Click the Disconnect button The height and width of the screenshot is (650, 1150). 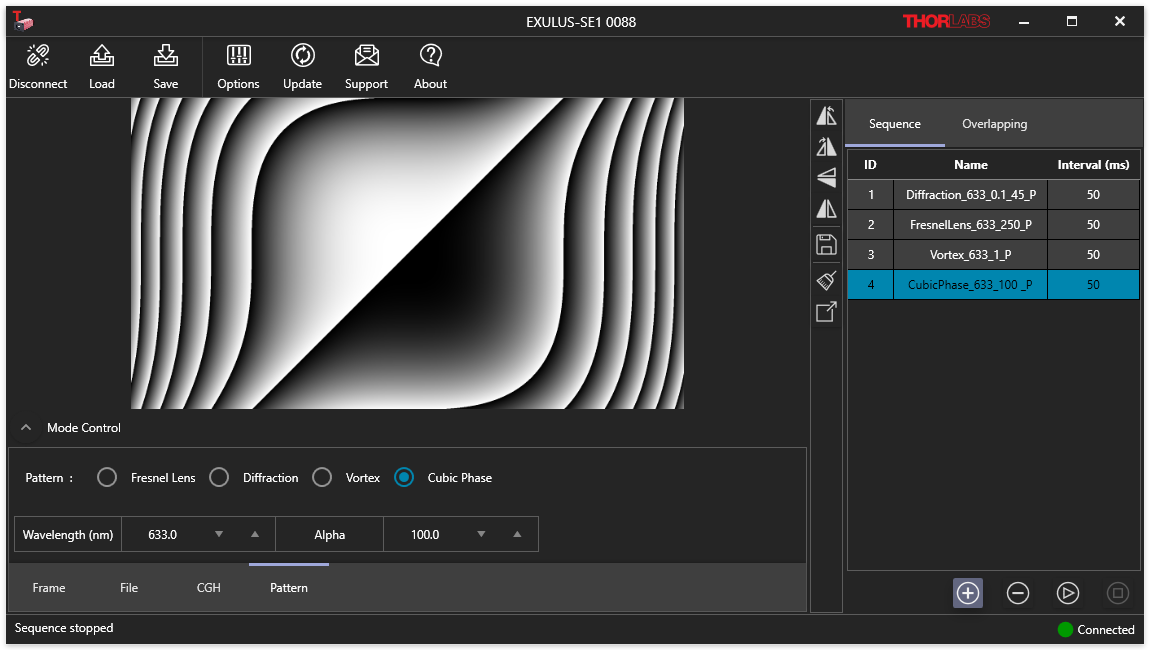click(x=38, y=67)
